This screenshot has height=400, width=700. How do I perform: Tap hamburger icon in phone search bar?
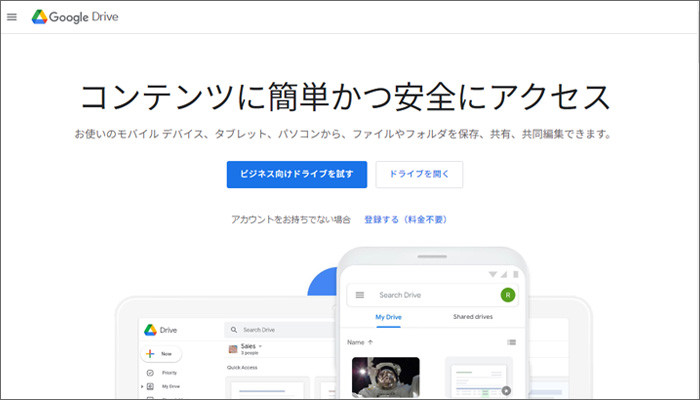click(360, 295)
